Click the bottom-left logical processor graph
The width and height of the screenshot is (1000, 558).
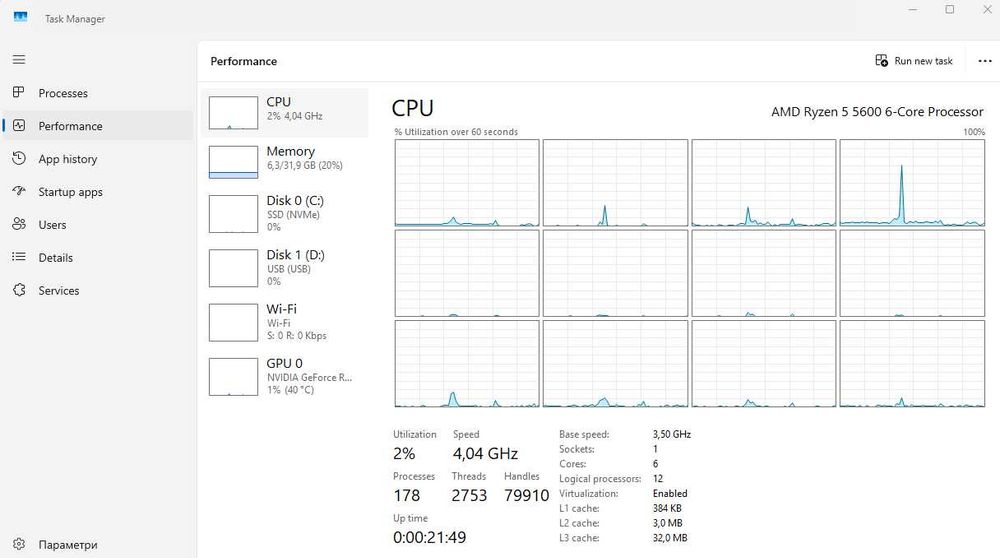[467, 364]
